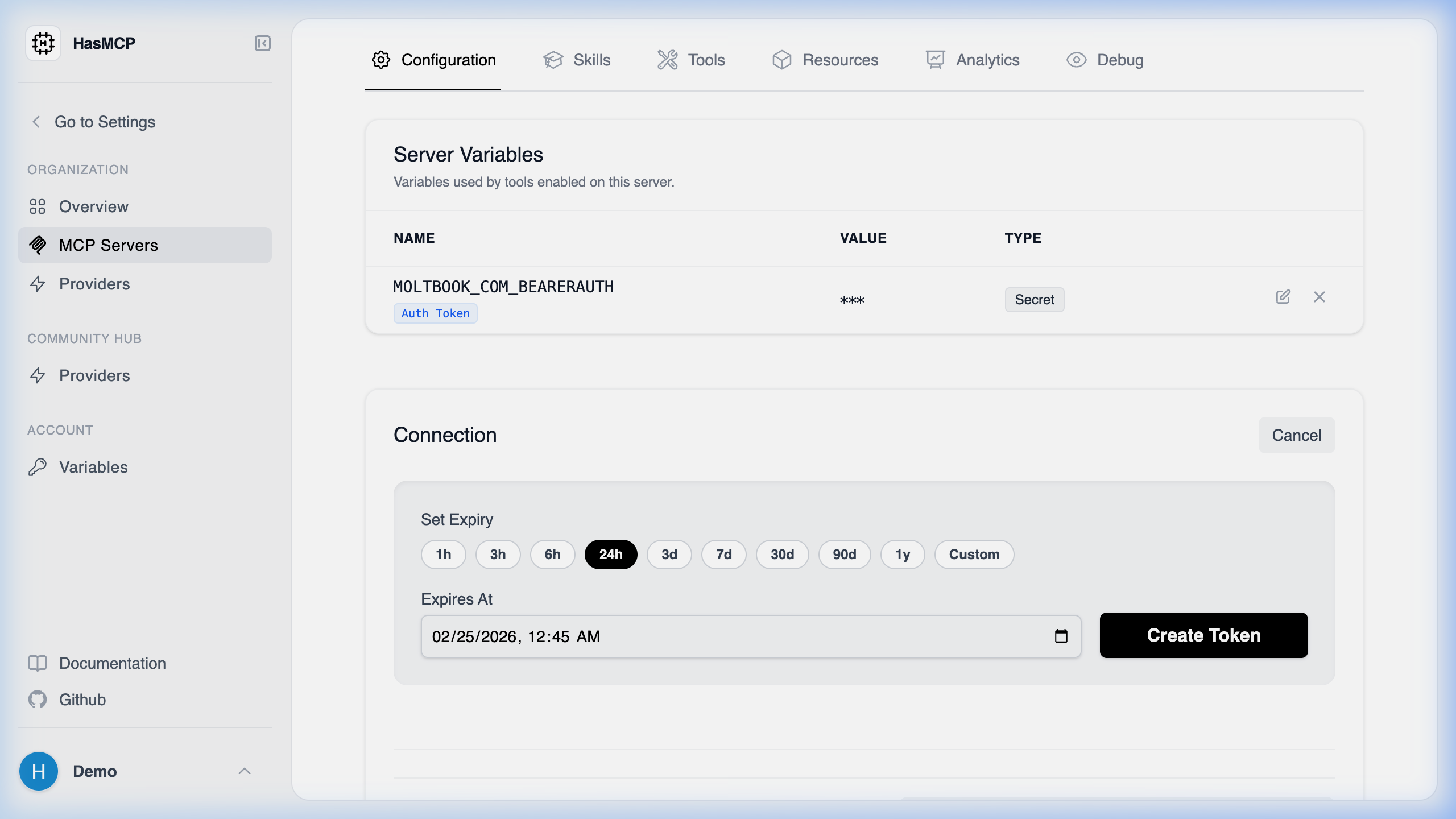Open the date picker for Expires At
Image resolution: width=1456 pixels, height=819 pixels.
(x=1061, y=636)
